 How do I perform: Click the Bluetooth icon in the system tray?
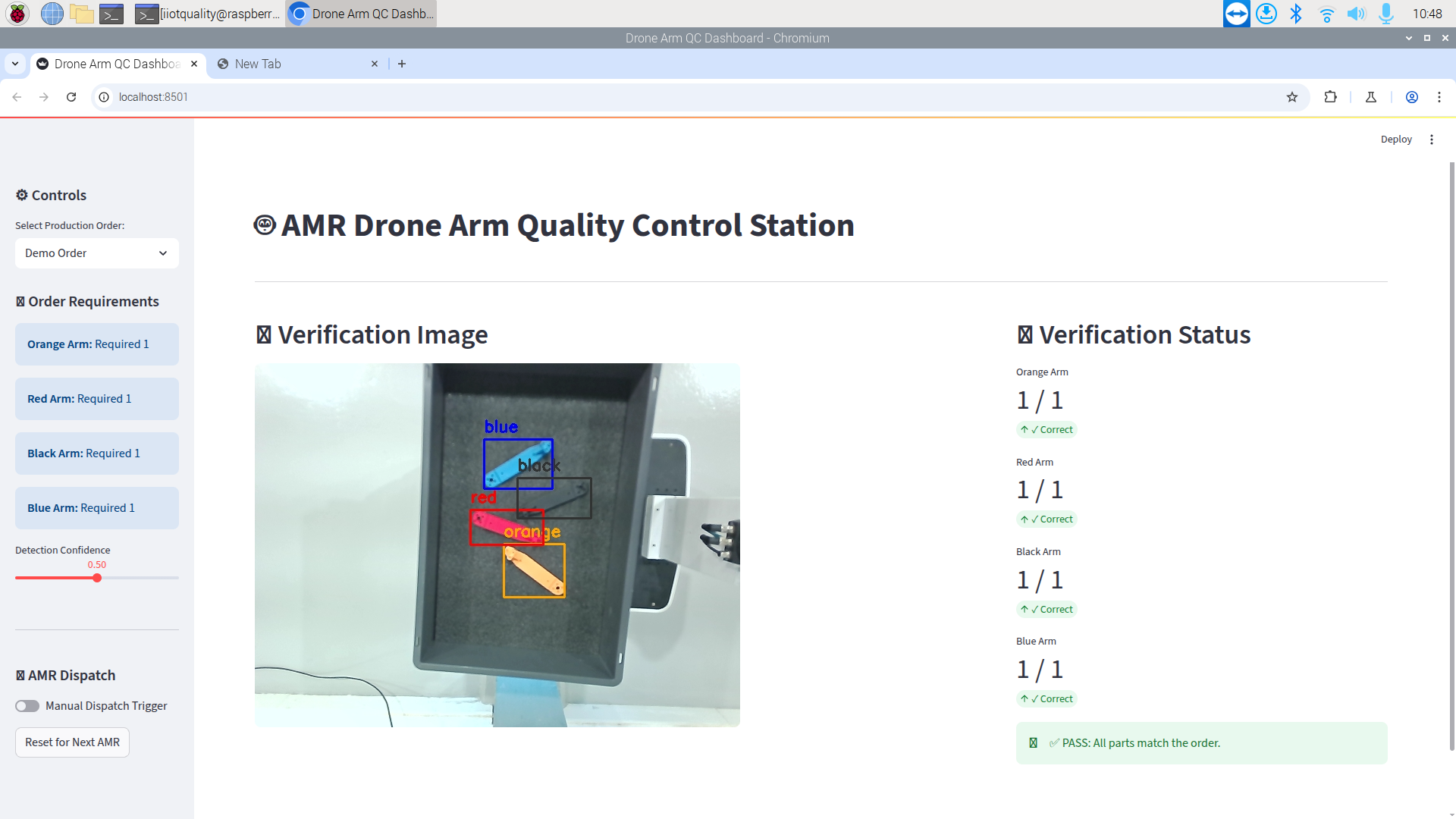click(x=1296, y=13)
